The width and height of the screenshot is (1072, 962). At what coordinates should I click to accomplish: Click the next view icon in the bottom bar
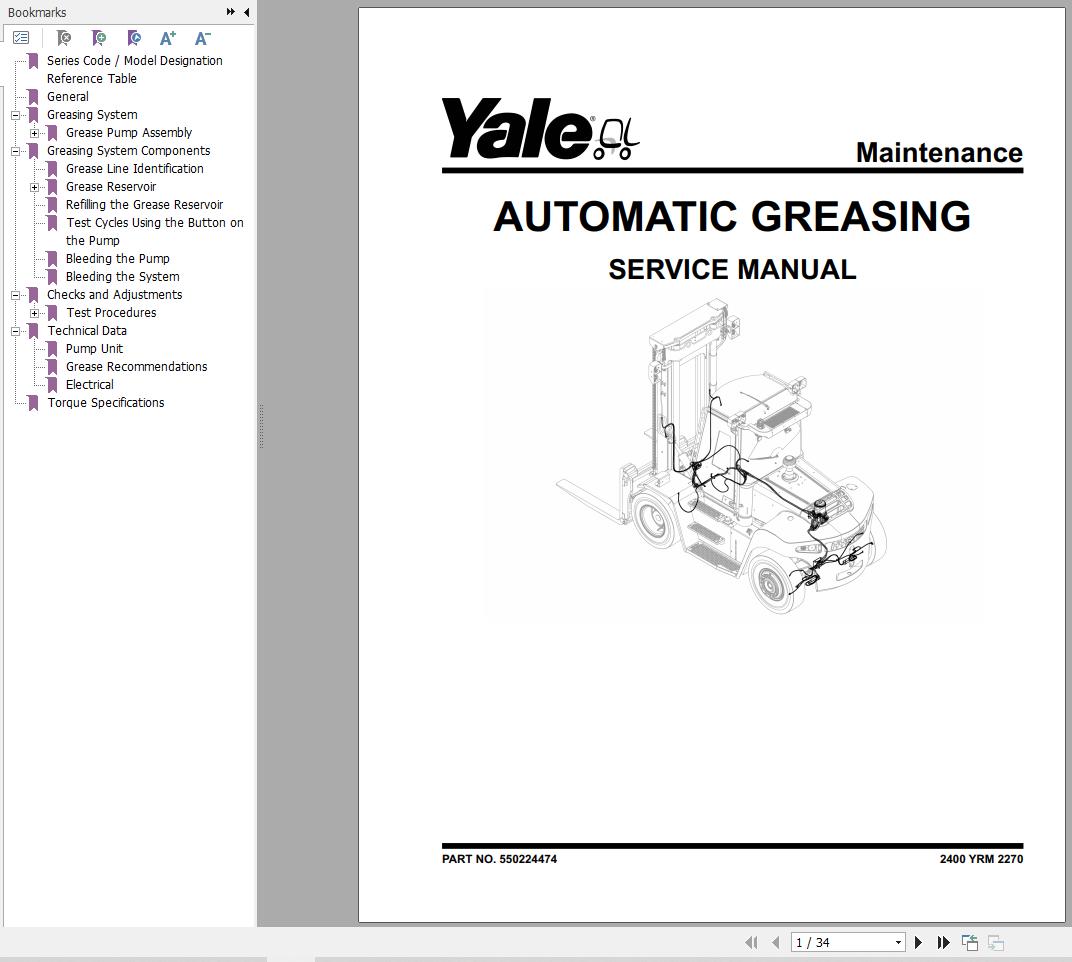click(996, 942)
